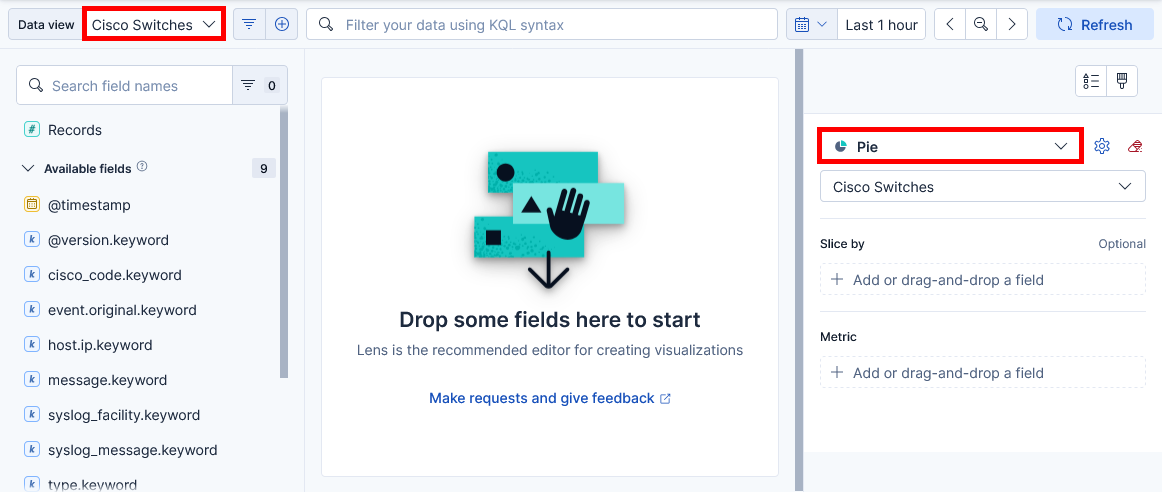Screen dimensions: 1162x492
Task: Open the Data view Cisco Switches dropdown
Action: pyautogui.click(x=153, y=24)
